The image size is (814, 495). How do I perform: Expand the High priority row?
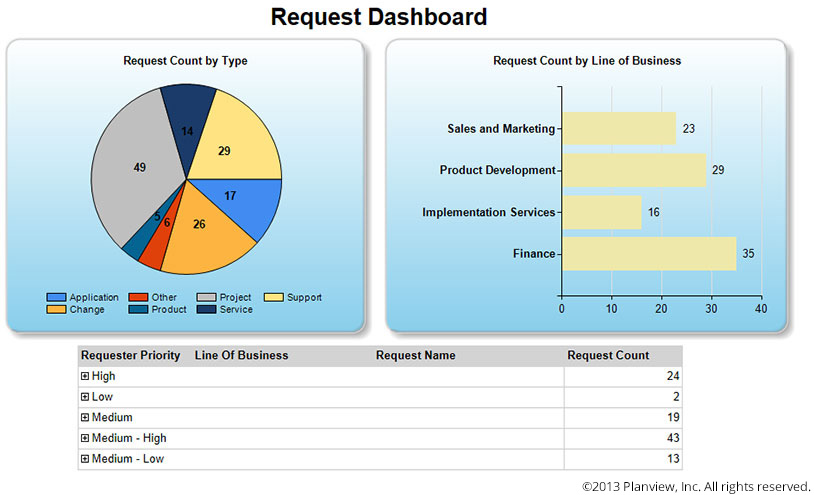pos(85,376)
